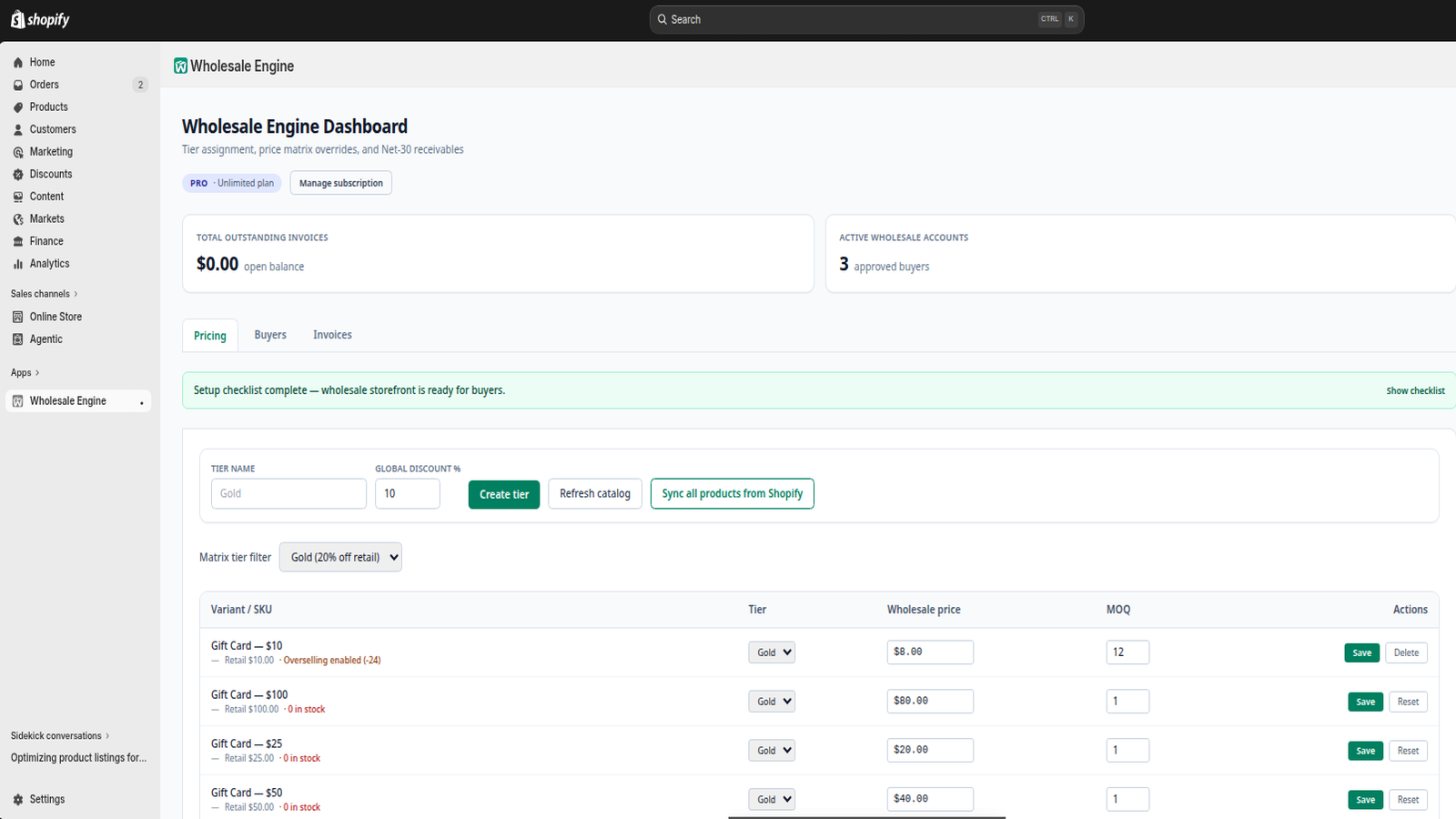Switch to the Buyers tab

pyautogui.click(x=270, y=335)
